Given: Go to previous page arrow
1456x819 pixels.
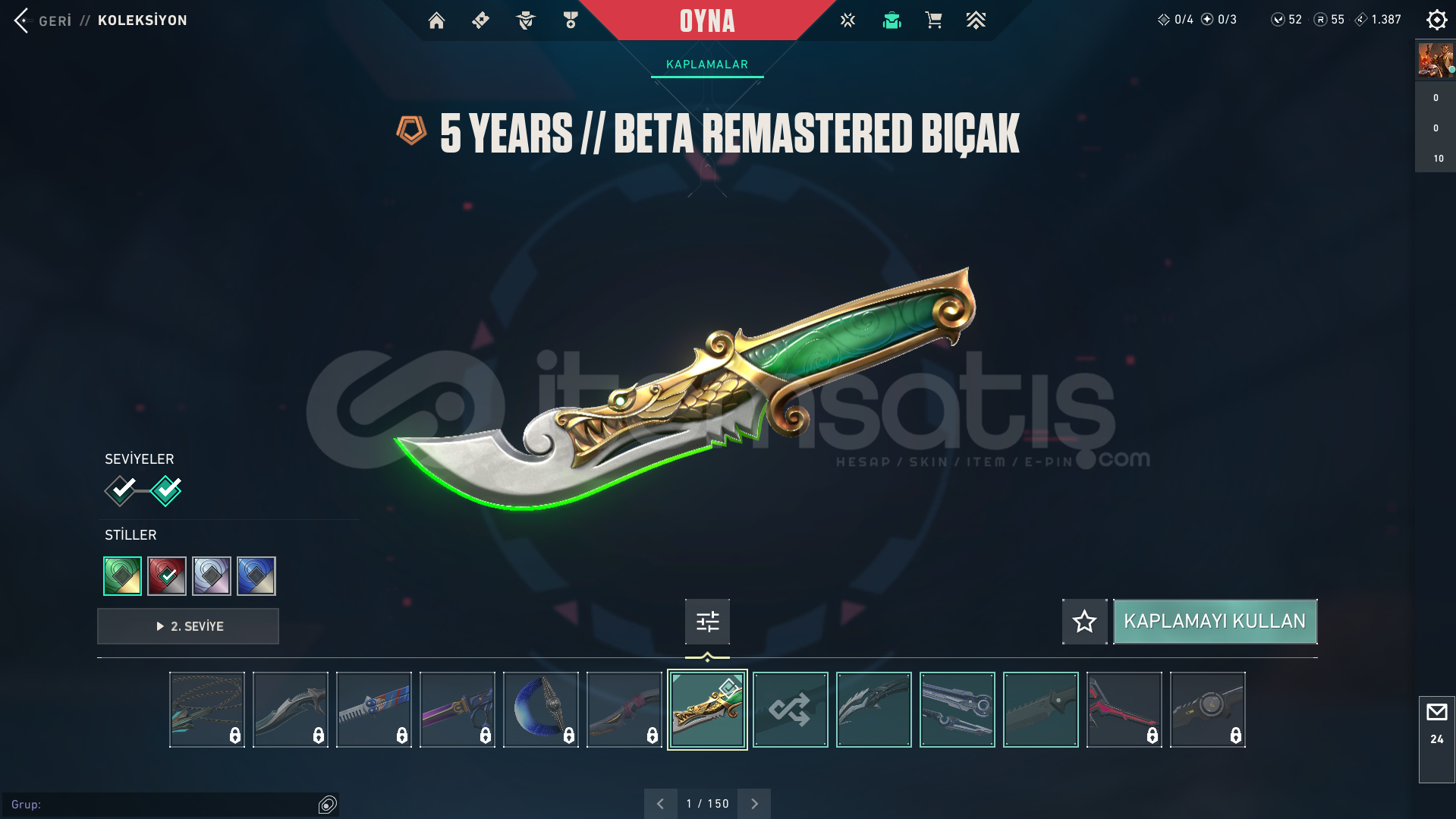Looking at the screenshot, I should pos(660,803).
